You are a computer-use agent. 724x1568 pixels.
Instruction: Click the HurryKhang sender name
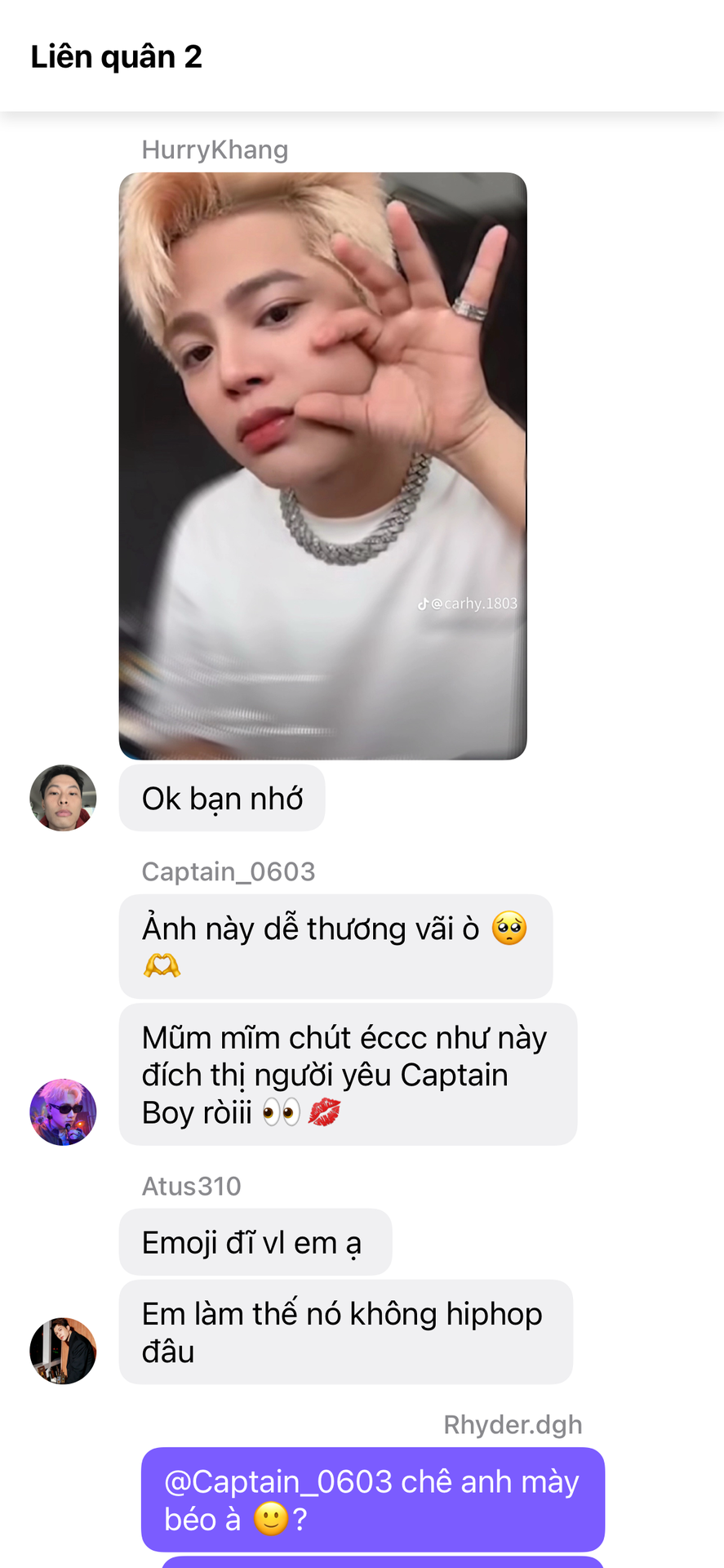click(x=215, y=149)
